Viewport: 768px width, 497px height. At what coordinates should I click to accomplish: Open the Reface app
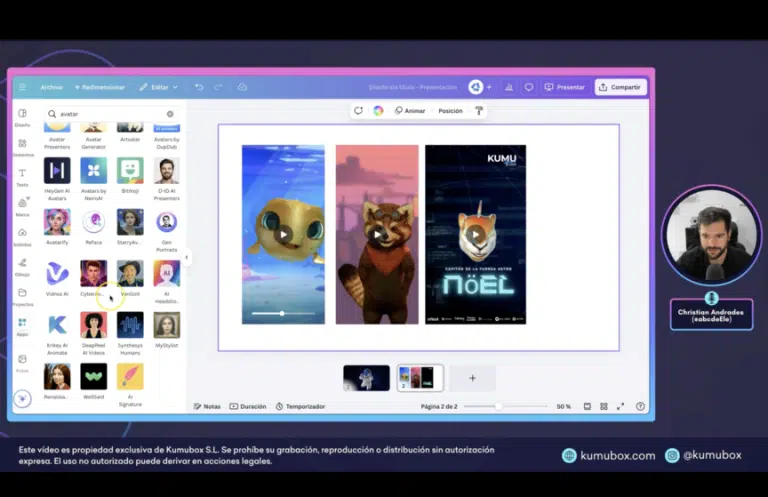[94, 227]
